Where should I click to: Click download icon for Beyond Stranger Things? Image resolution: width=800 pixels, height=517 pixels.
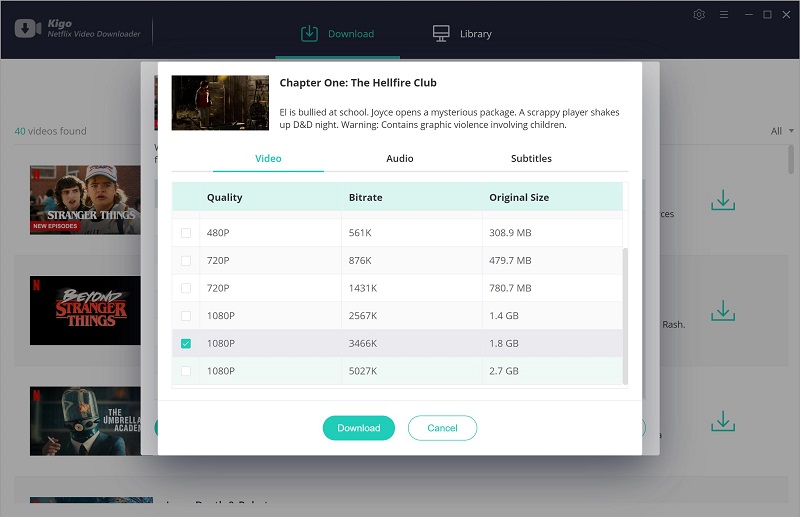coord(723,310)
